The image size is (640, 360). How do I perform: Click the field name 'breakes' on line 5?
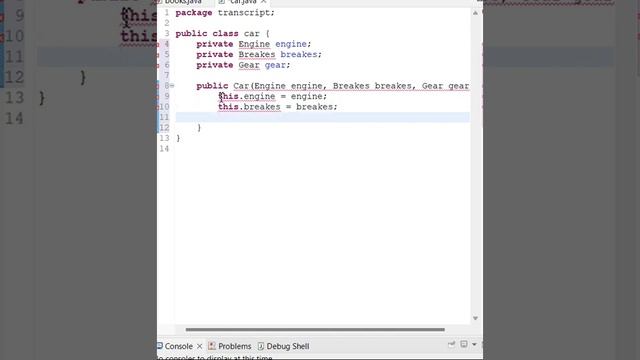point(299,55)
